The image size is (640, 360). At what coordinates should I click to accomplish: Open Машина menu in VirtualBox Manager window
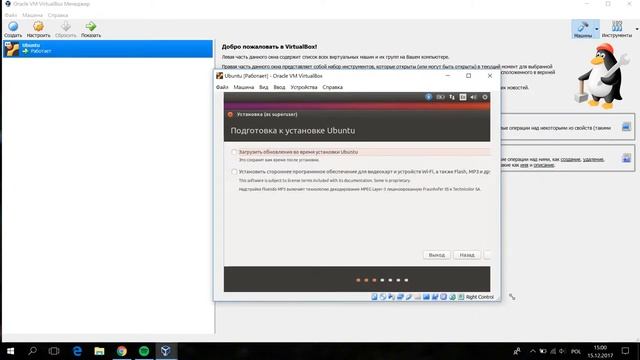coord(32,15)
